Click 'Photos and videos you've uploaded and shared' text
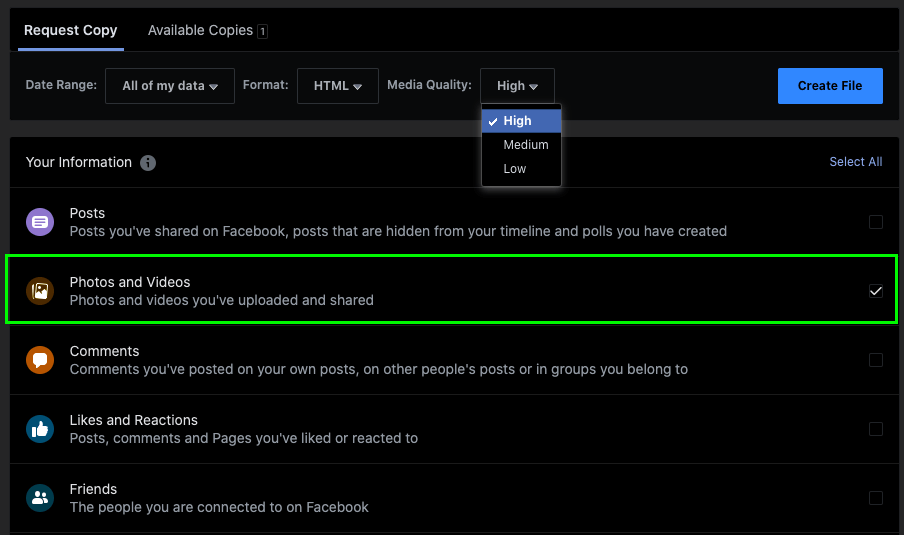The image size is (904, 535). pyautogui.click(x=221, y=300)
